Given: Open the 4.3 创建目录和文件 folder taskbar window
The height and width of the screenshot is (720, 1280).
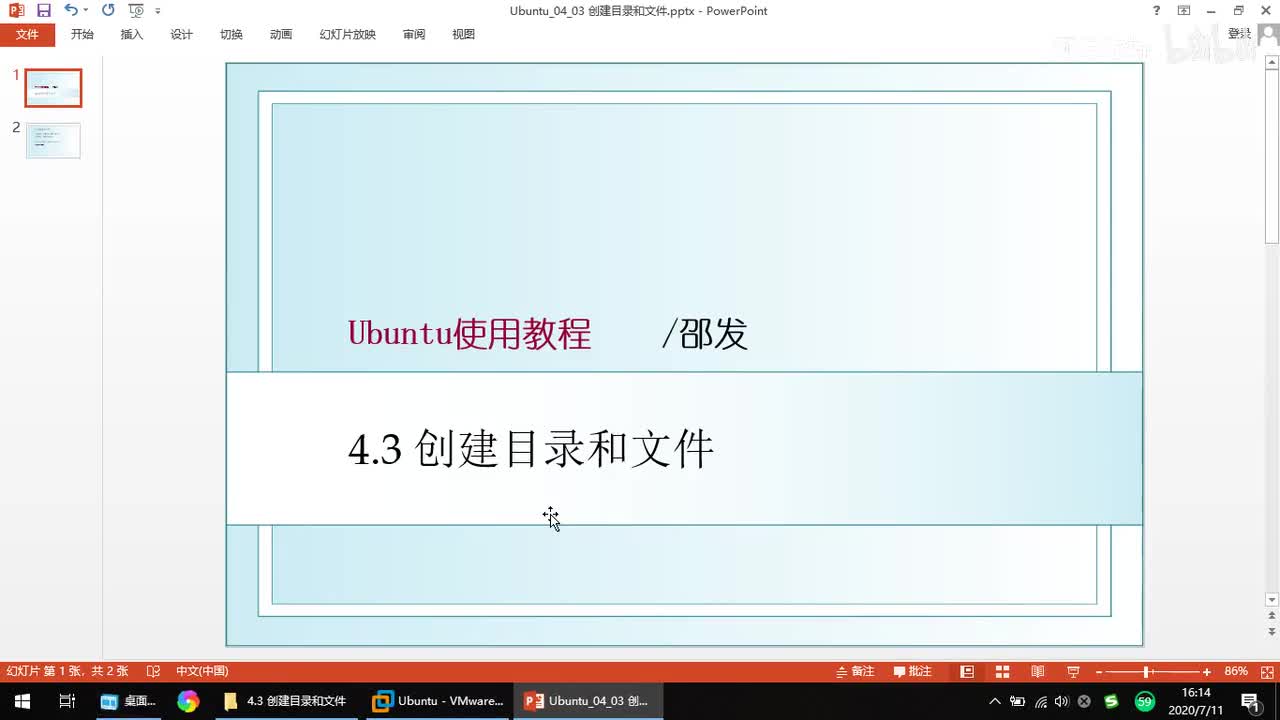Looking at the screenshot, I should click(285, 701).
